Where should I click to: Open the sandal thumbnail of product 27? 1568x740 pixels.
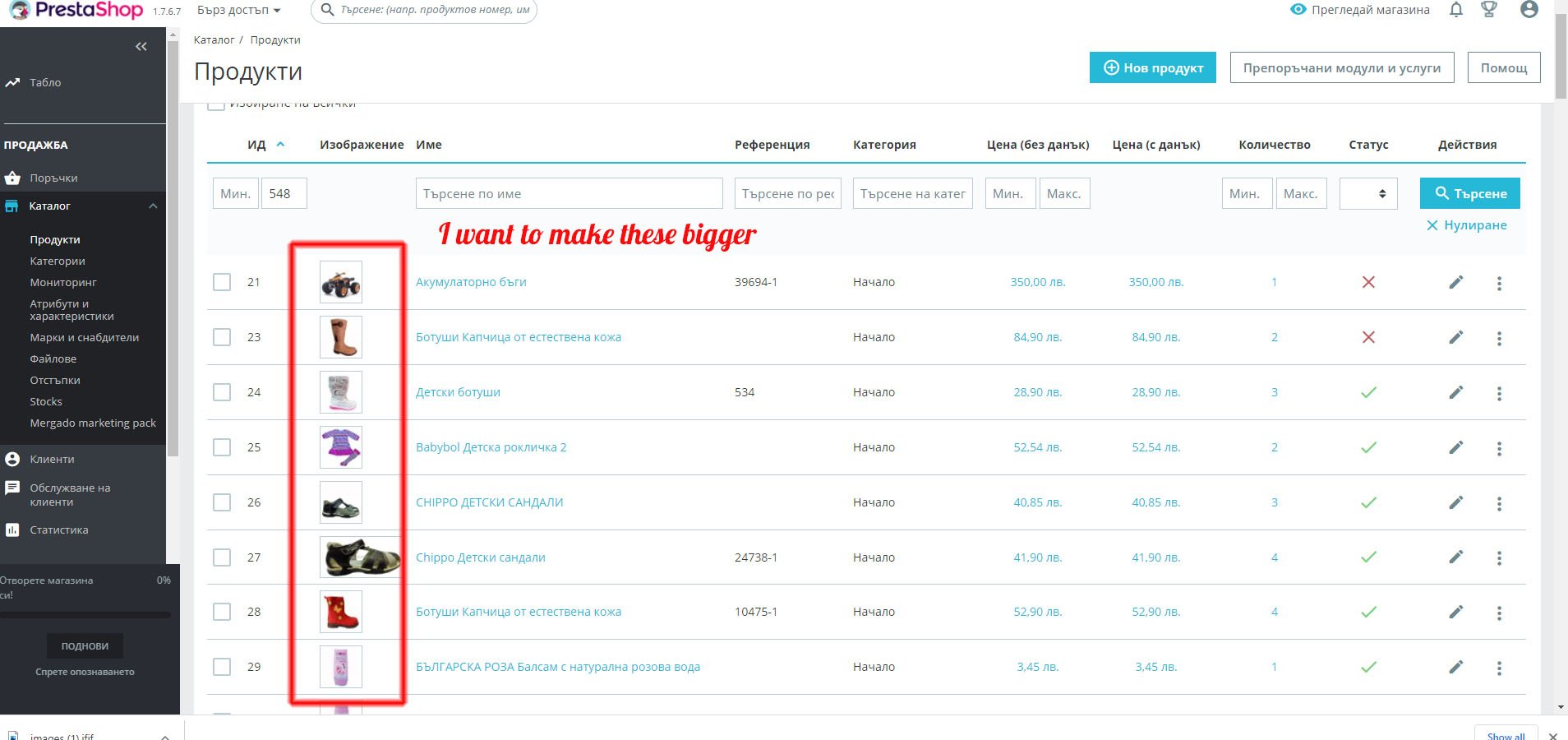(360, 557)
